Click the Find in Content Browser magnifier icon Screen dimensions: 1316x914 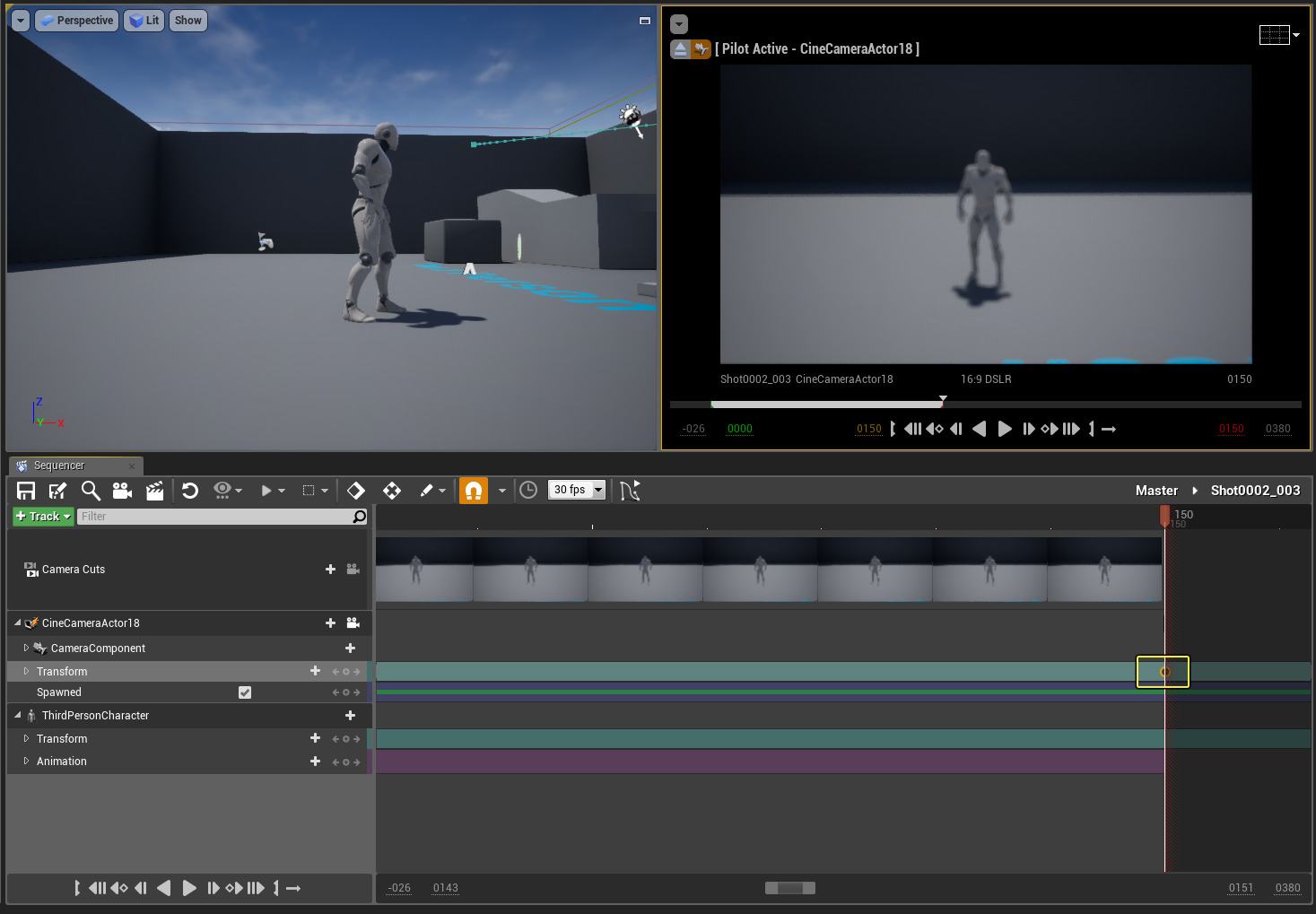(91, 491)
